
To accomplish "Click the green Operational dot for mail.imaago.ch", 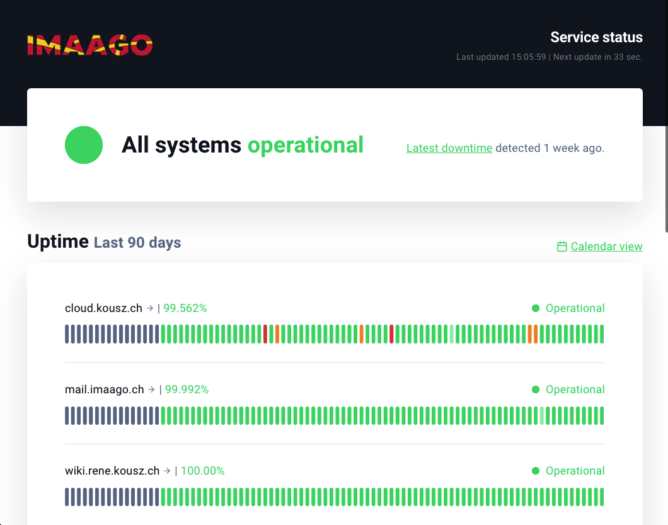I will click(536, 389).
